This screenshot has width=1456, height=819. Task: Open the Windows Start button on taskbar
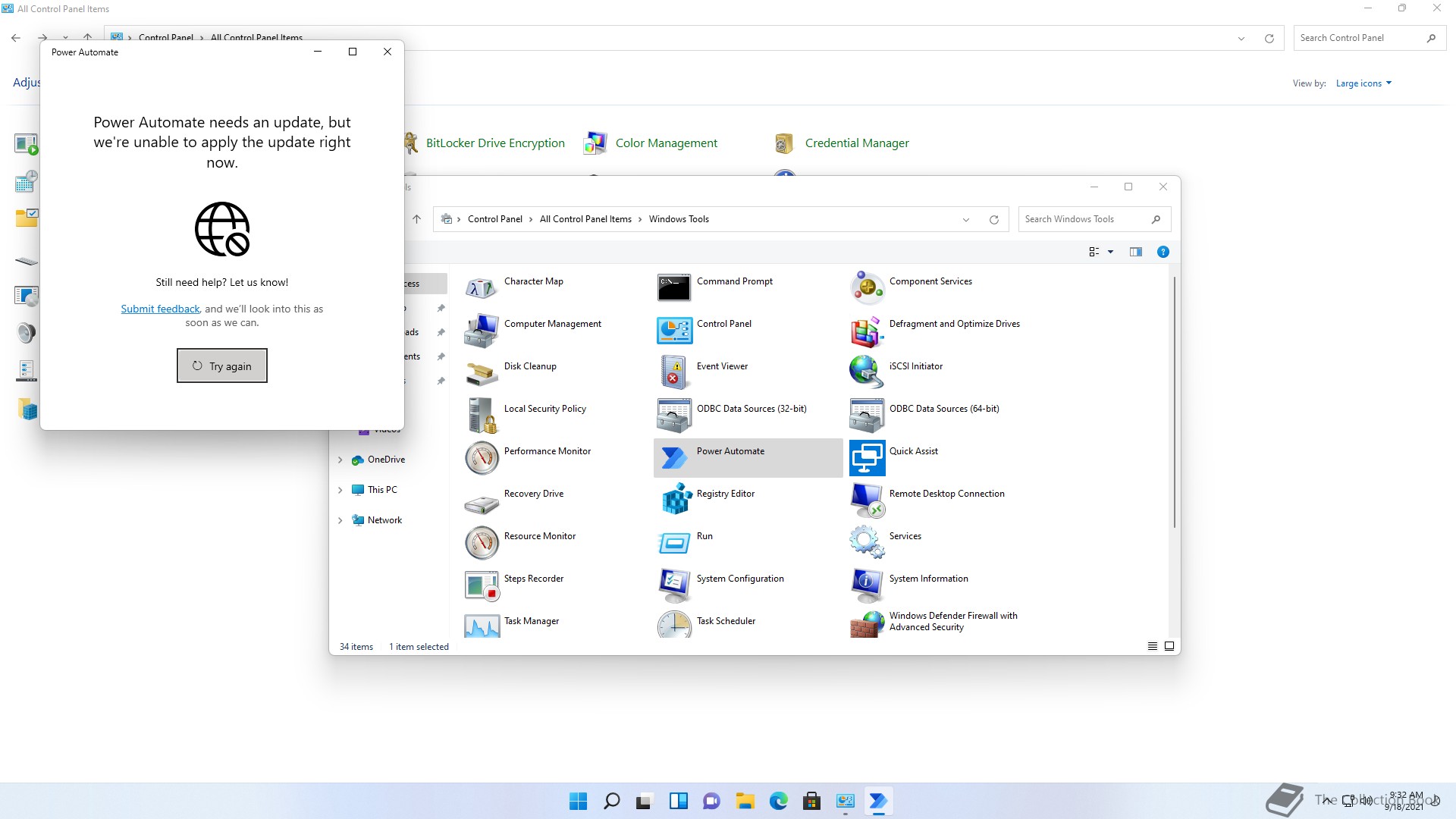578,801
